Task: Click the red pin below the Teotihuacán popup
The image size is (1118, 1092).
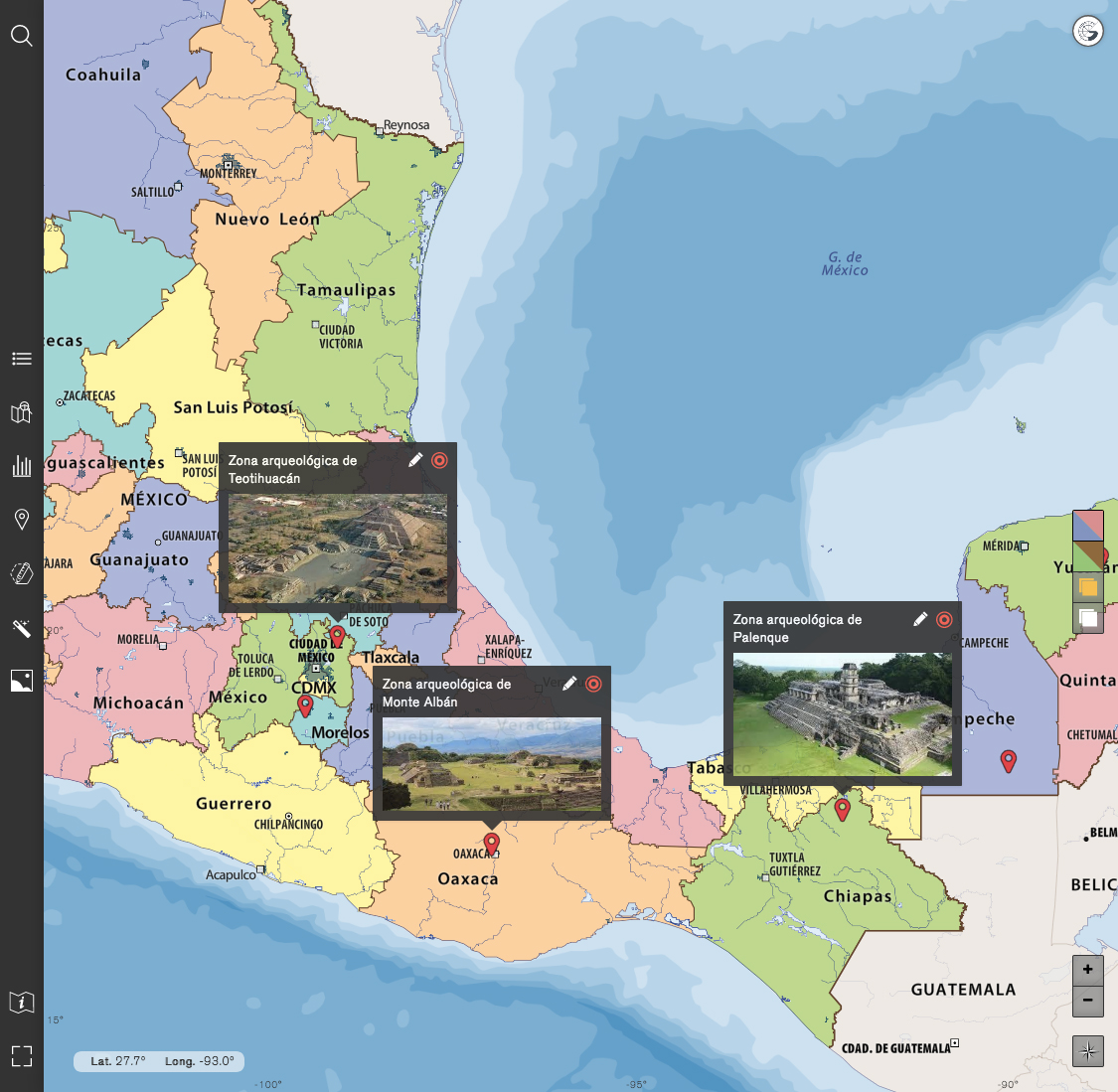Action: [337, 637]
